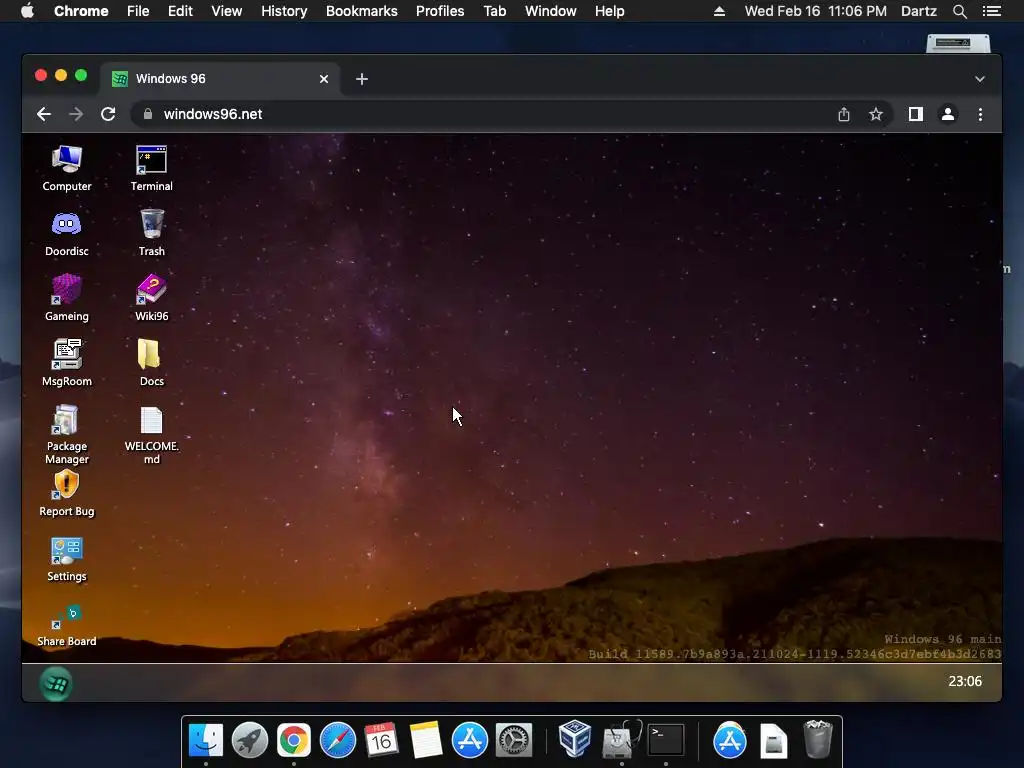
Task: Expand the tab search chevron
Action: pos(980,79)
